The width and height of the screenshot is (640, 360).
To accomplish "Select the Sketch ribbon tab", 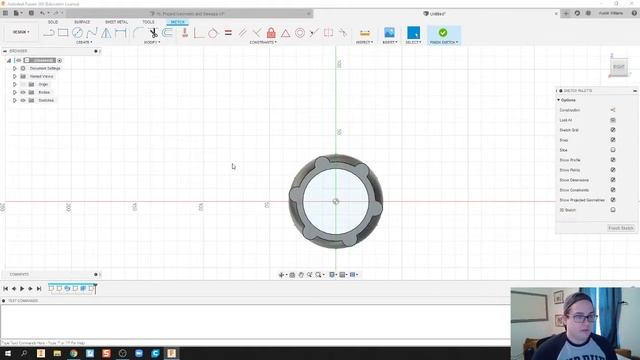I will click(x=177, y=22).
